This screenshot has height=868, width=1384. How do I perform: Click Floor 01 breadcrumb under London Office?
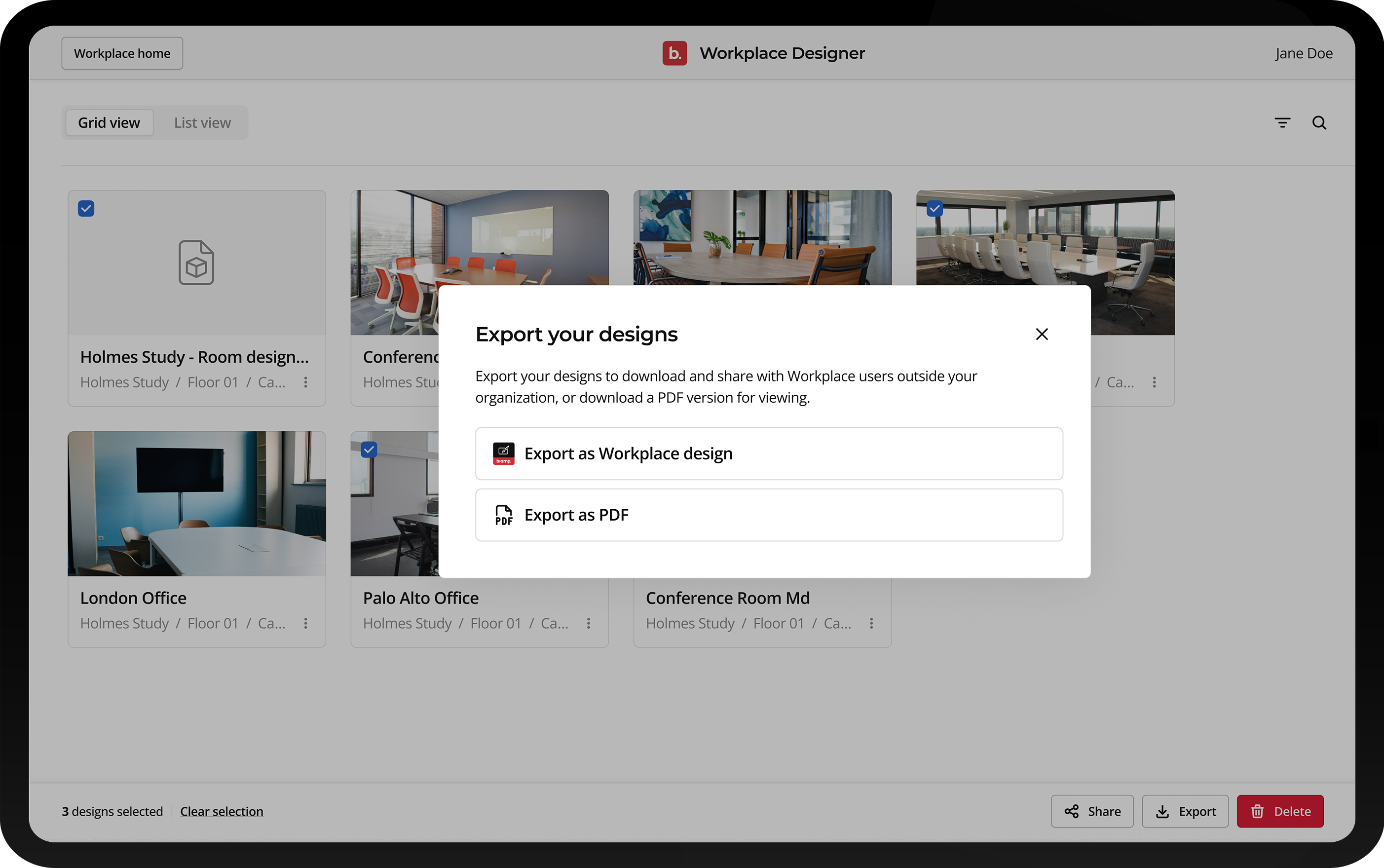[213, 623]
